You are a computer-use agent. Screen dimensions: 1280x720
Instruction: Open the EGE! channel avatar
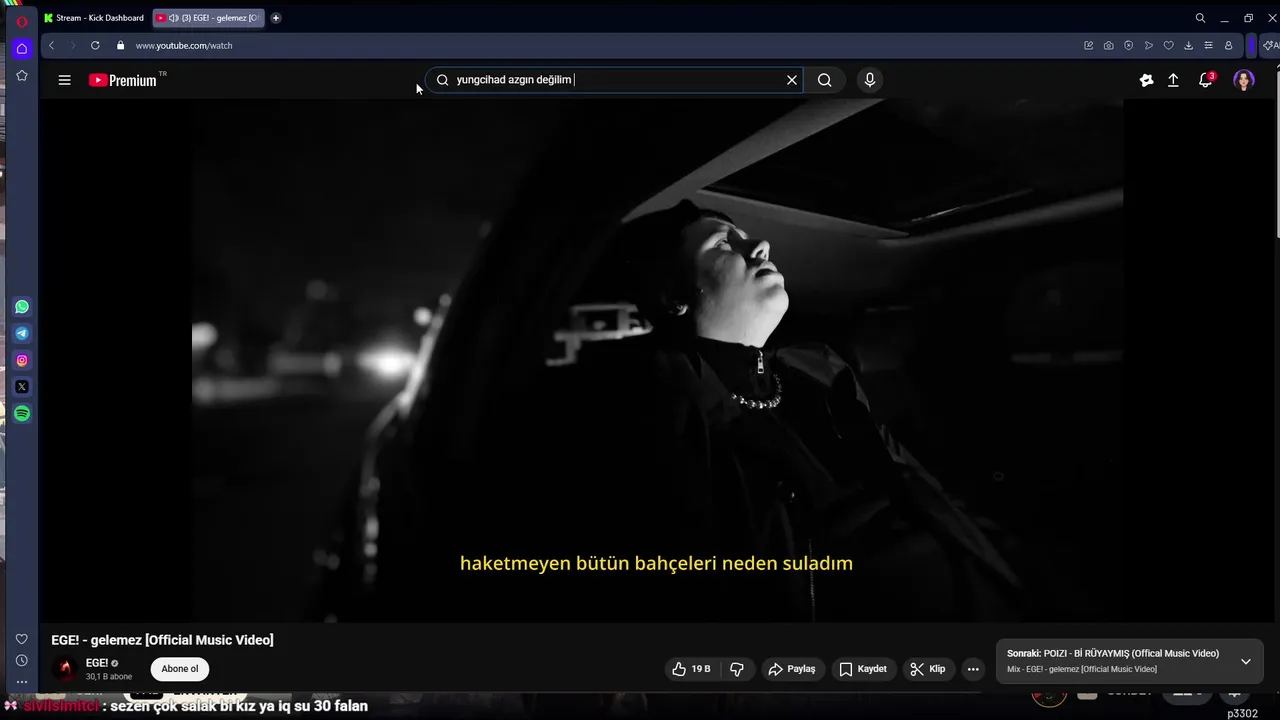click(x=66, y=669)
